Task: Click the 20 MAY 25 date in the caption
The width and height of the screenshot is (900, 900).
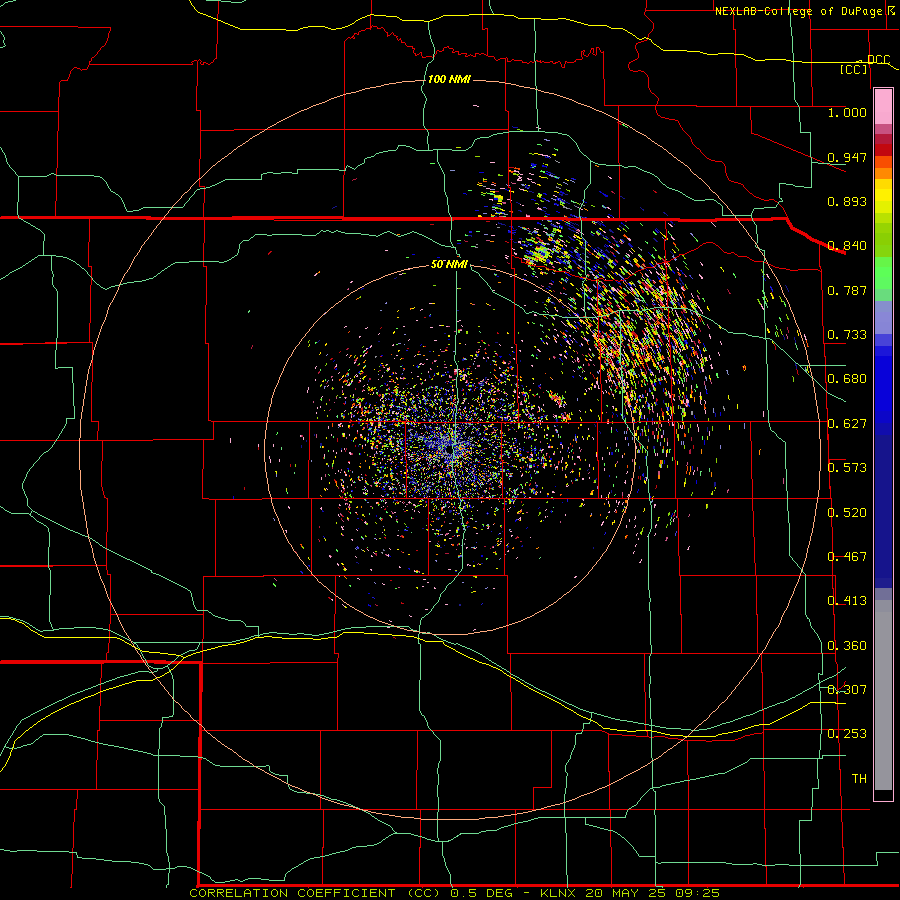Action: pos(624,893)
